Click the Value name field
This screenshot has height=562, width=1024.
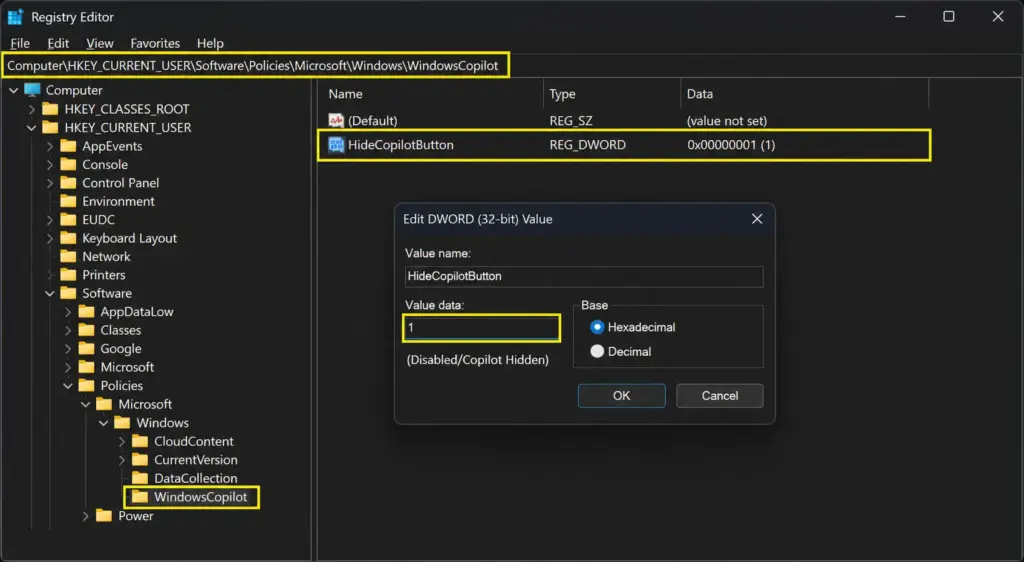584,276
